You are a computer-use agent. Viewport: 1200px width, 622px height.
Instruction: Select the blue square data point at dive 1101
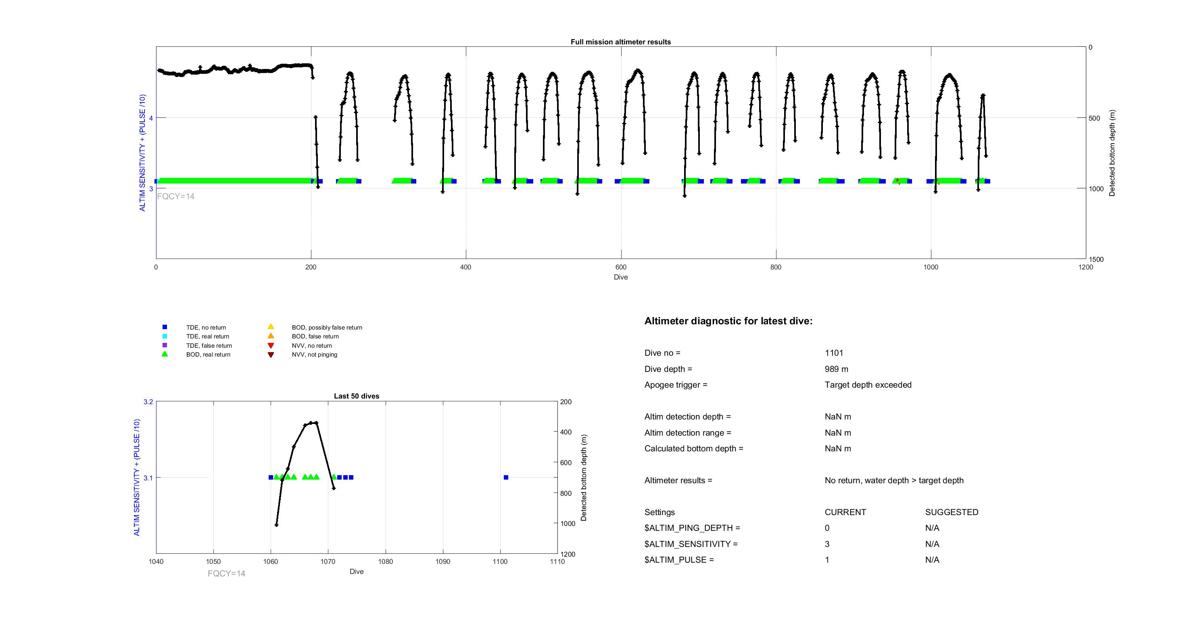[506, 477]
